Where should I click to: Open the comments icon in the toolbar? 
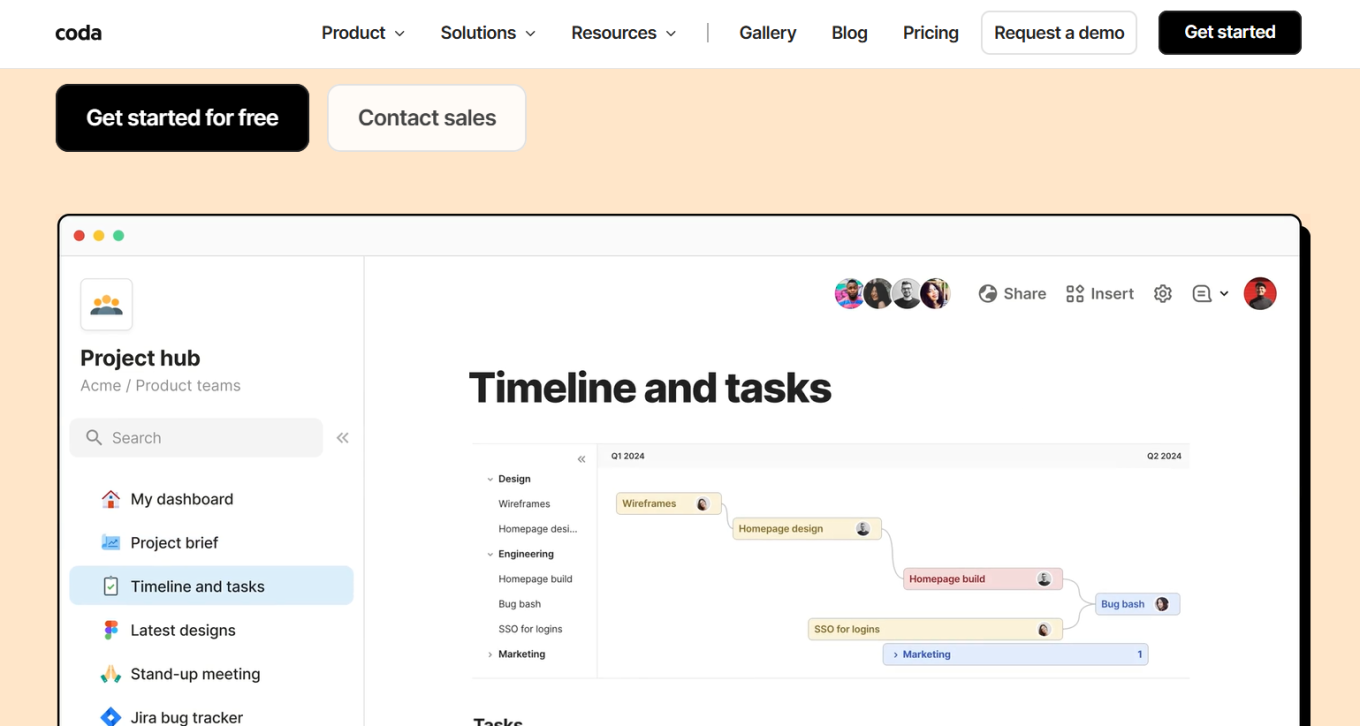[1202, 294]
